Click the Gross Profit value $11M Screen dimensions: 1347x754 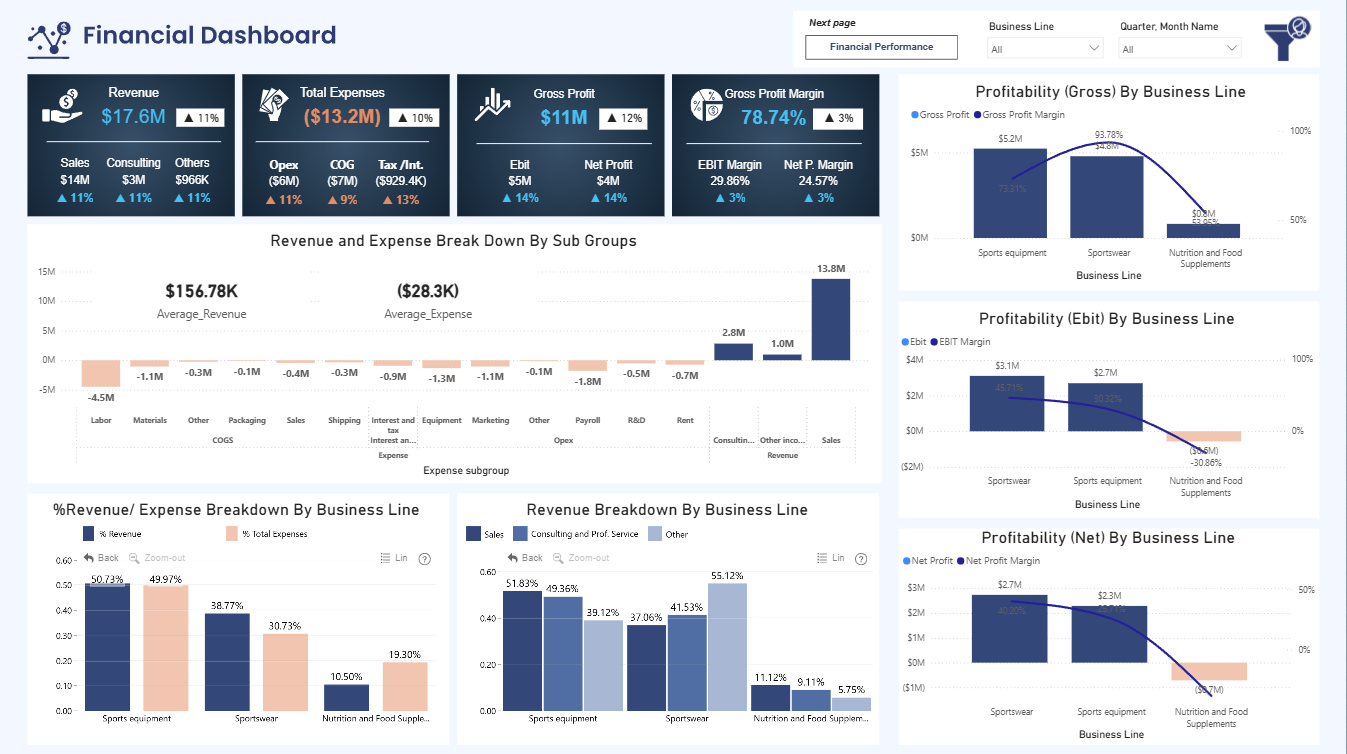[564, 117]
